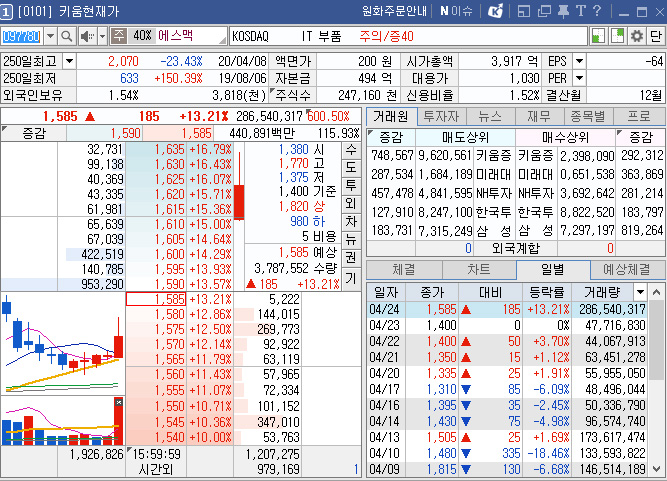
Task: Select the 뉴스 tab
Action: [490, 117]
